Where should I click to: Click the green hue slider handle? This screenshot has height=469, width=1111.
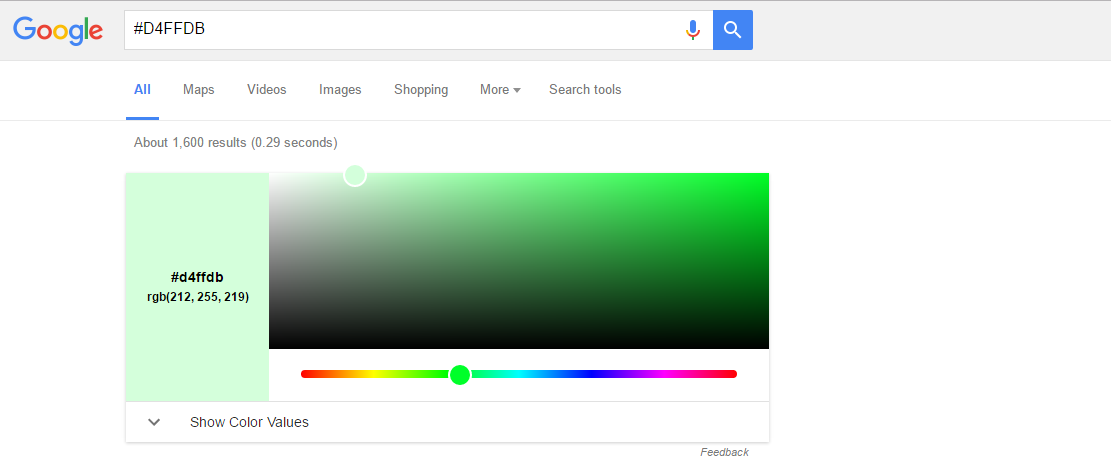coord(460,375)
